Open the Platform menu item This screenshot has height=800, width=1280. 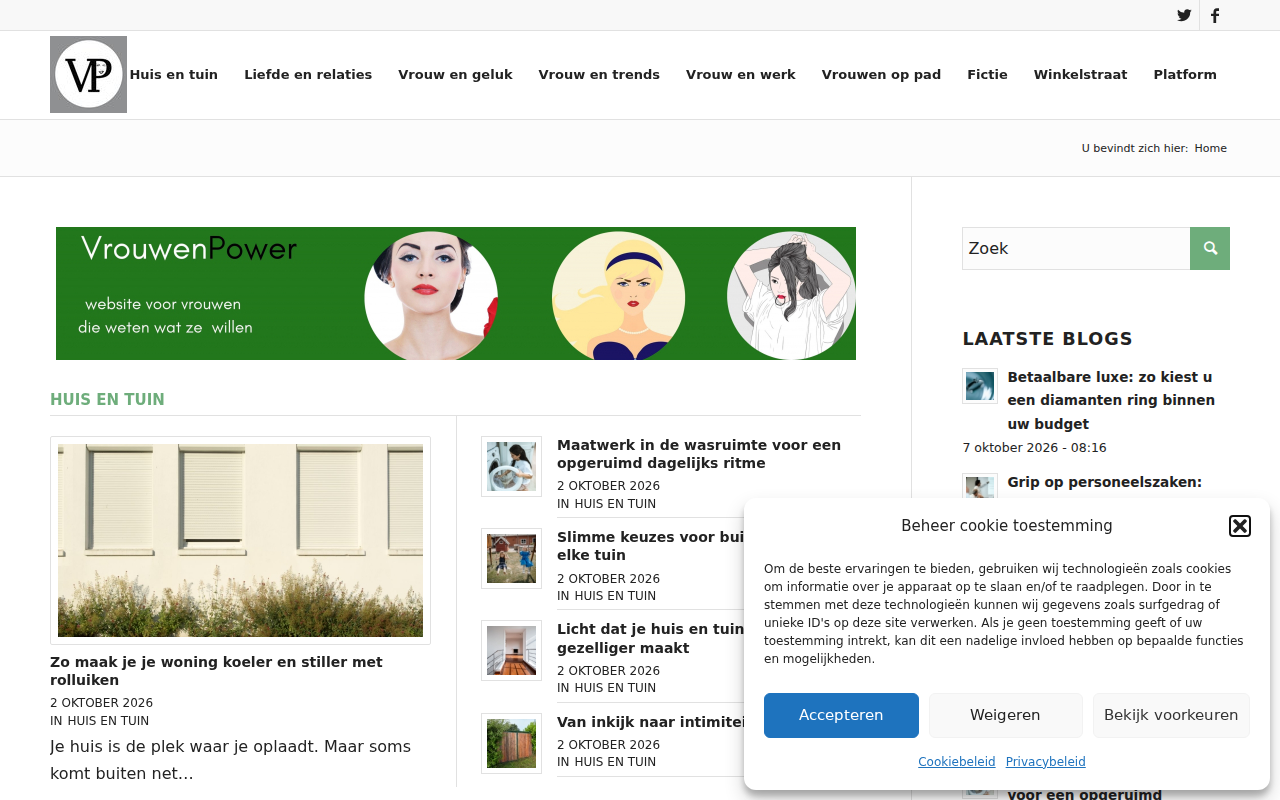1185,75
